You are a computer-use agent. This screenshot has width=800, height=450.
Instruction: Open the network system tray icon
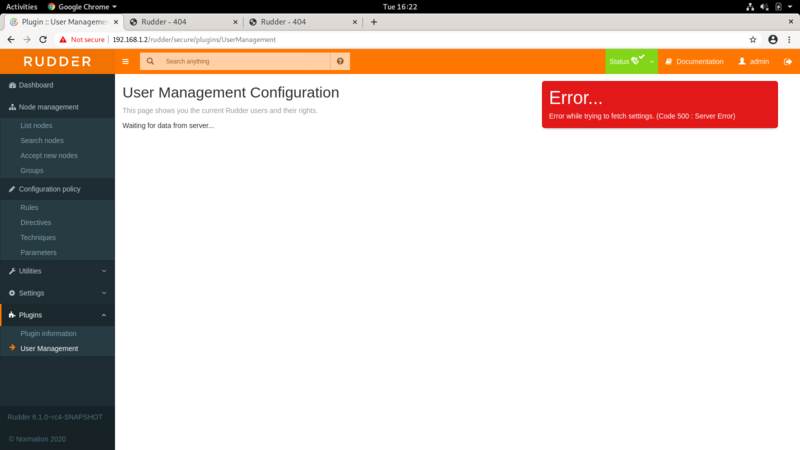[749, 7]
